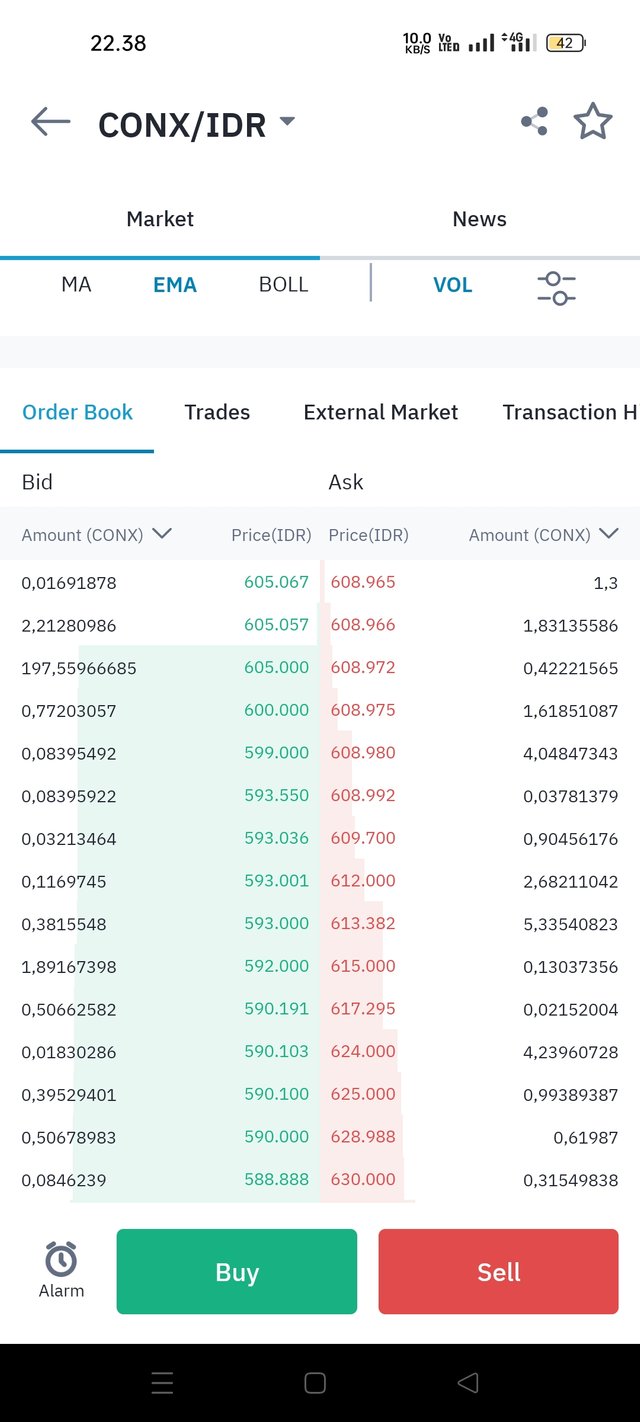Tap the green Buy button

[237, 1271]
